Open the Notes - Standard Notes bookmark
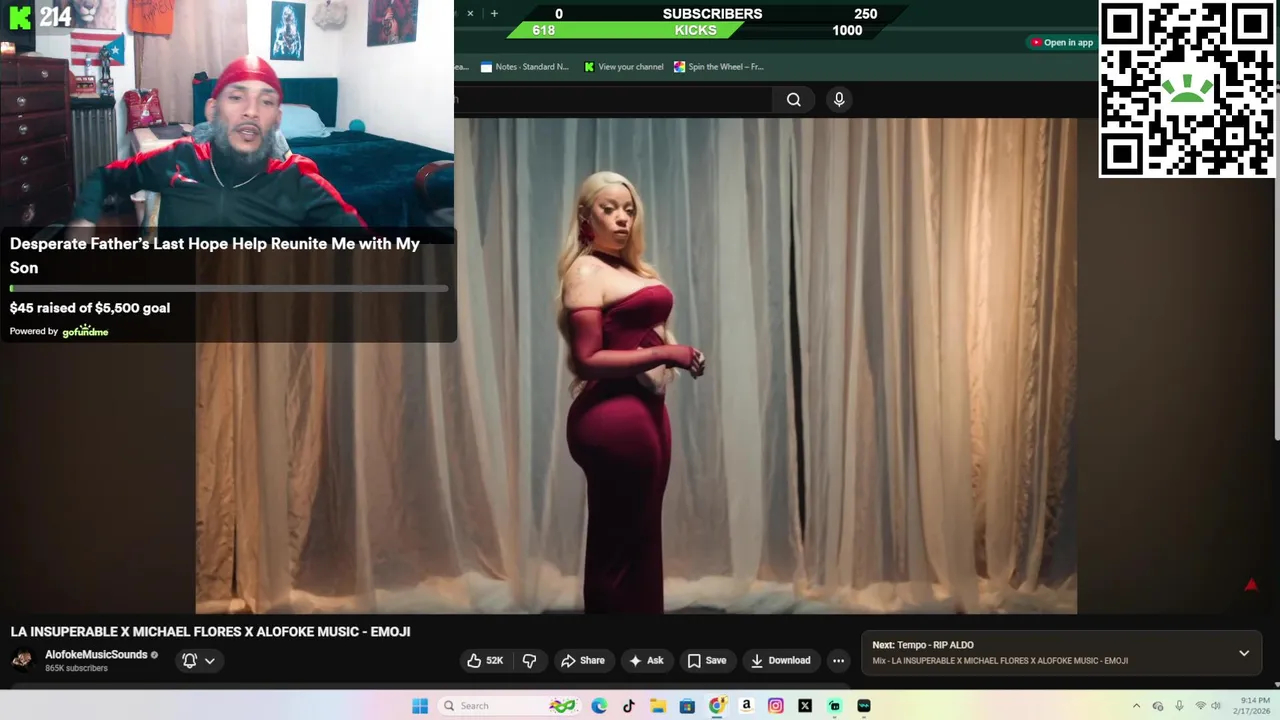The height and width of the screenshot is (720, 1280). click(x=525, y=67)
